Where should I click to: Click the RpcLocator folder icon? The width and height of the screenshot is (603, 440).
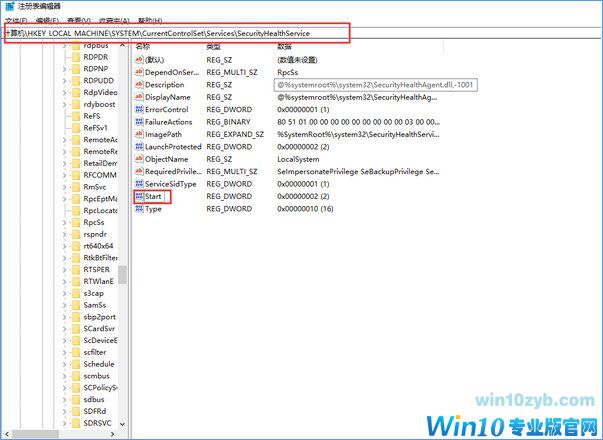[76, 210]
